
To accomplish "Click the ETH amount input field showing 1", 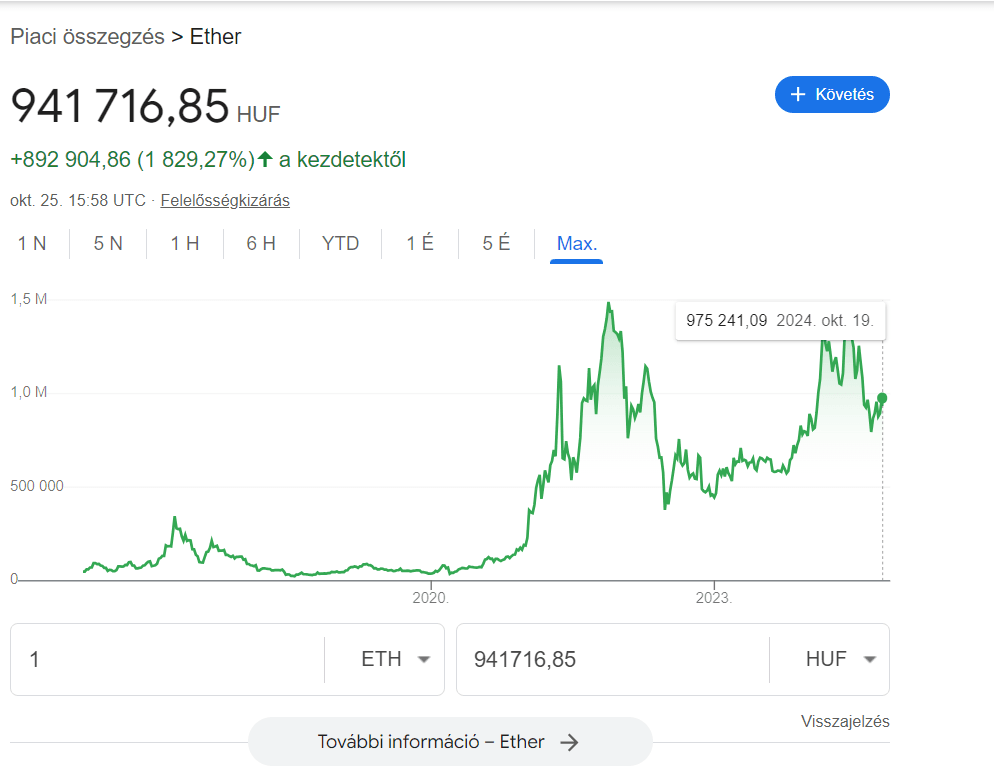I will pyautogui.click(x=150, y=659).
